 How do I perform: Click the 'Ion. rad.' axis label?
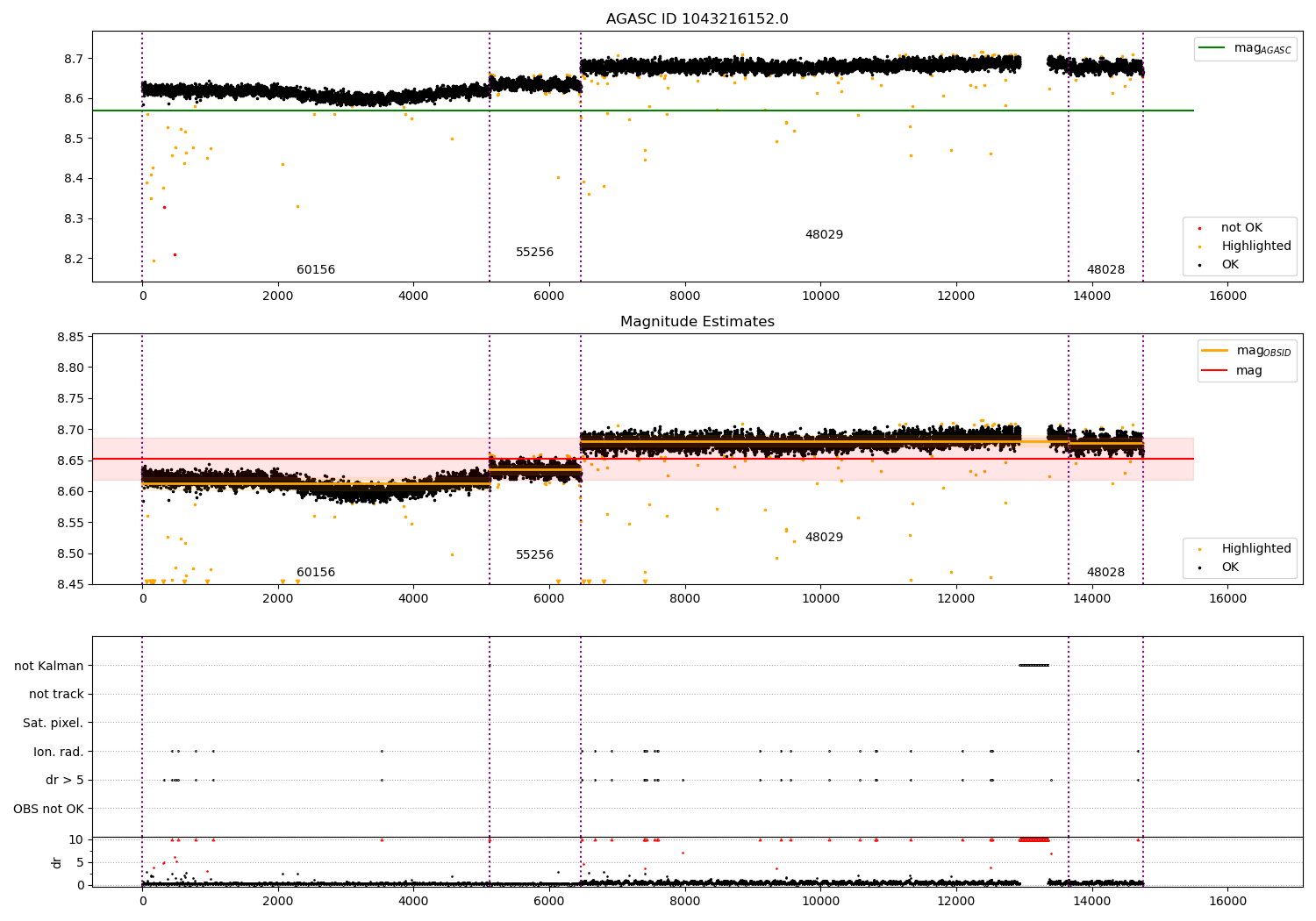59,752
